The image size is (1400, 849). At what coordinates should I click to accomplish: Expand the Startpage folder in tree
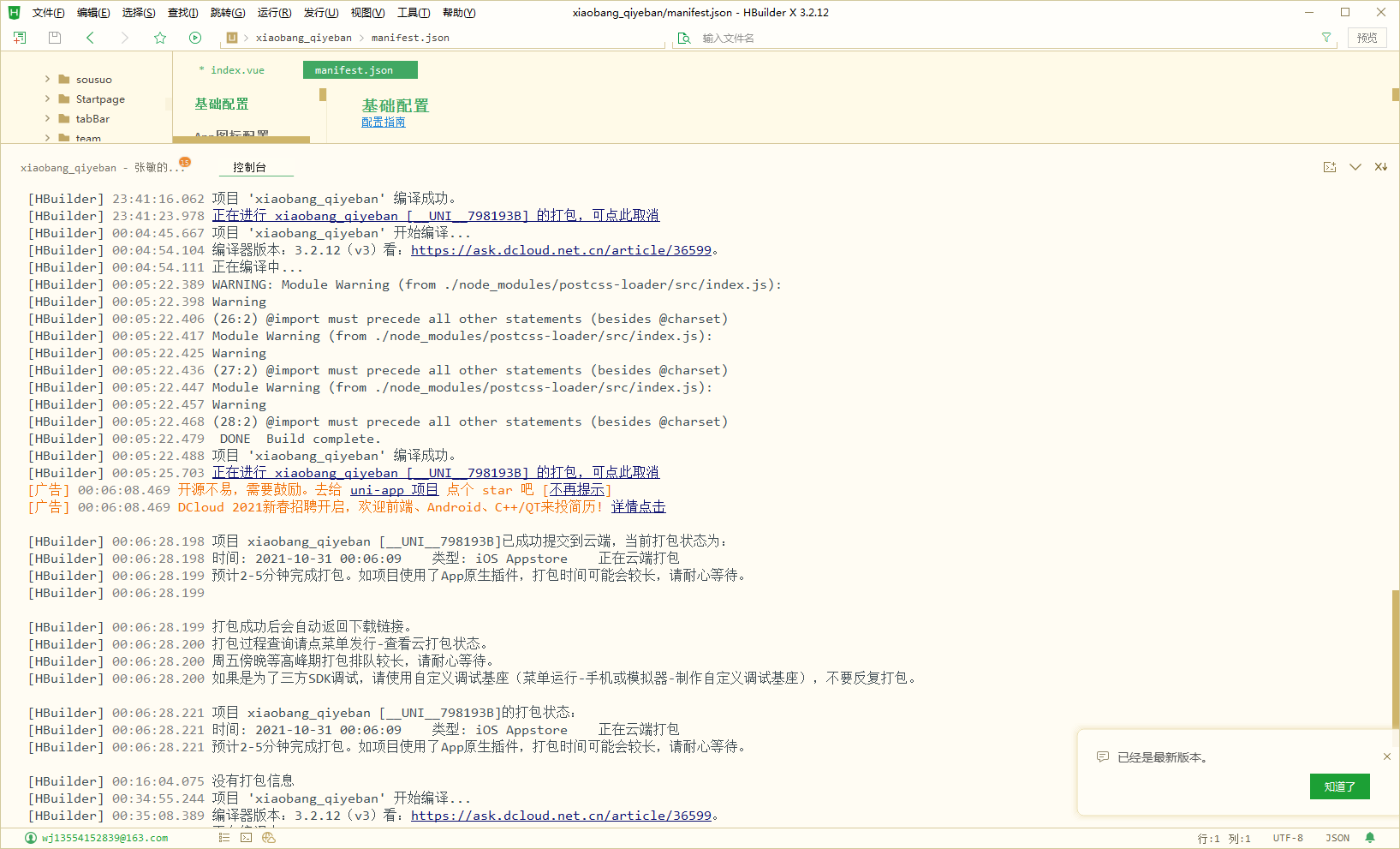[48, 99]
